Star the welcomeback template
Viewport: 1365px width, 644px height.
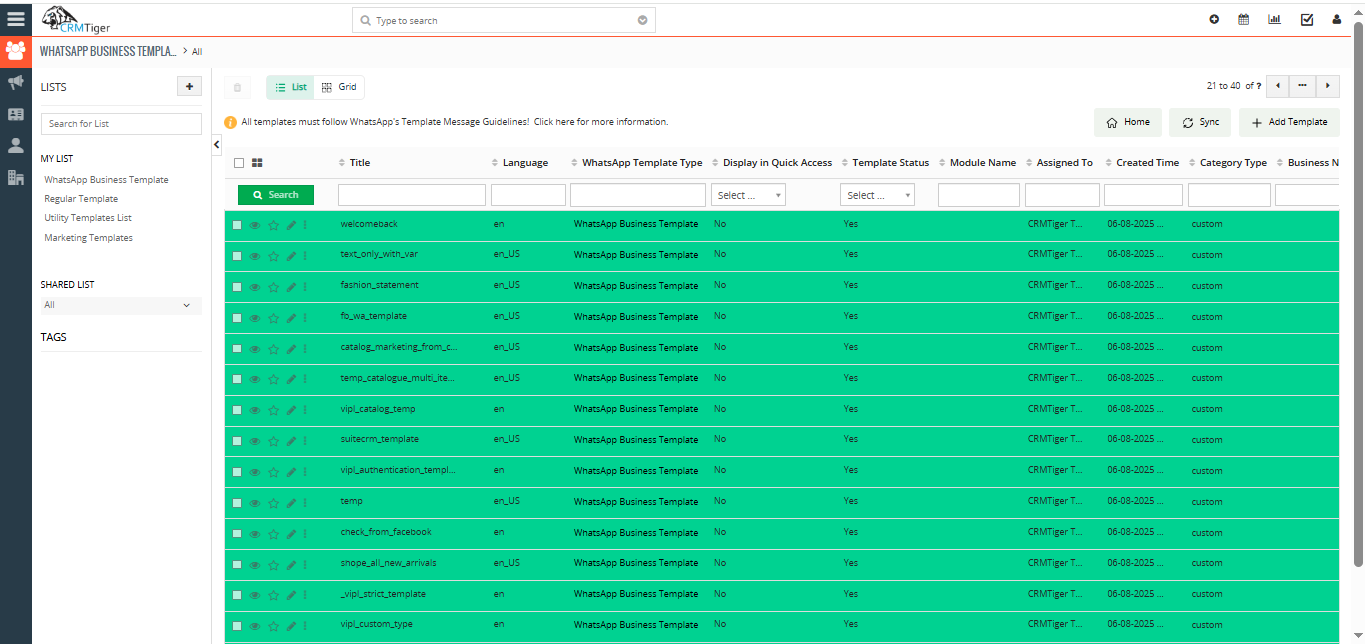coord(273,225)
